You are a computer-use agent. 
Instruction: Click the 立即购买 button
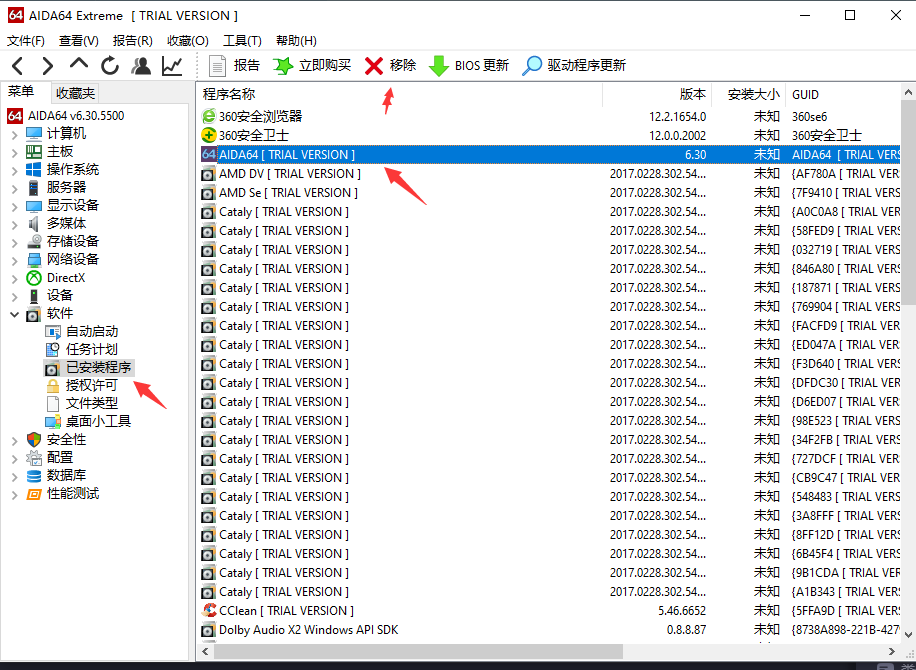[x=312, y=66]
